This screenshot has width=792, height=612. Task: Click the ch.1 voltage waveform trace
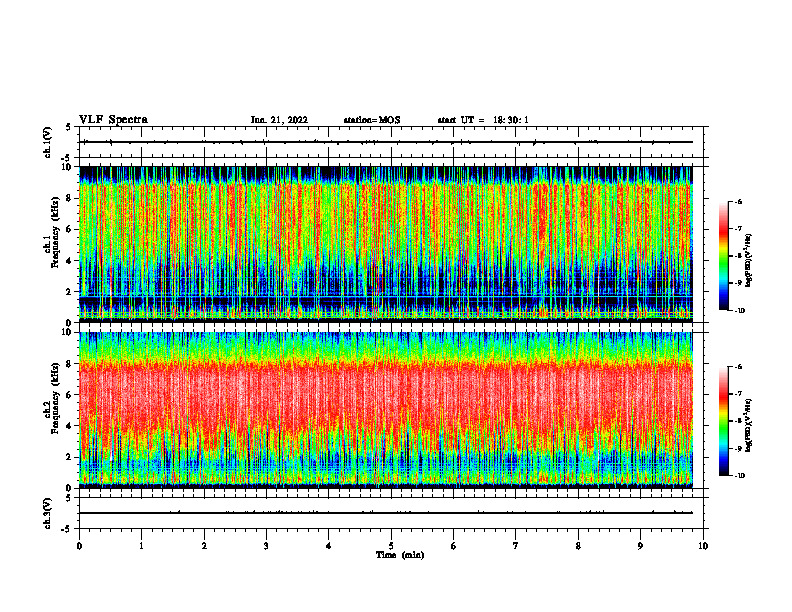pyautogui.click(x=386, y=142)
